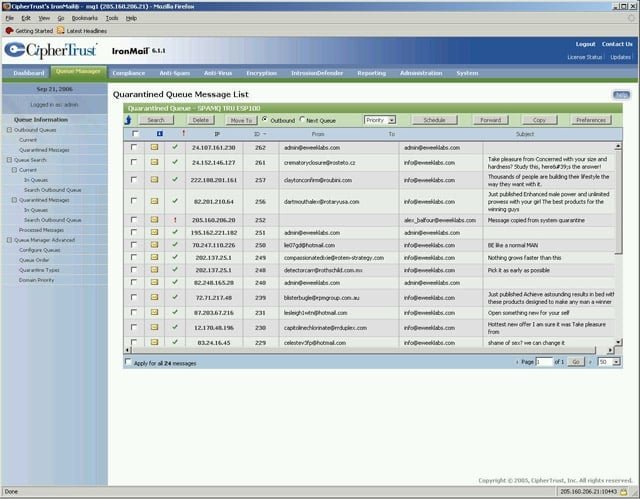Click the Logout link
640x499 pixels.
pyautogui.click(x=585, y=44)
